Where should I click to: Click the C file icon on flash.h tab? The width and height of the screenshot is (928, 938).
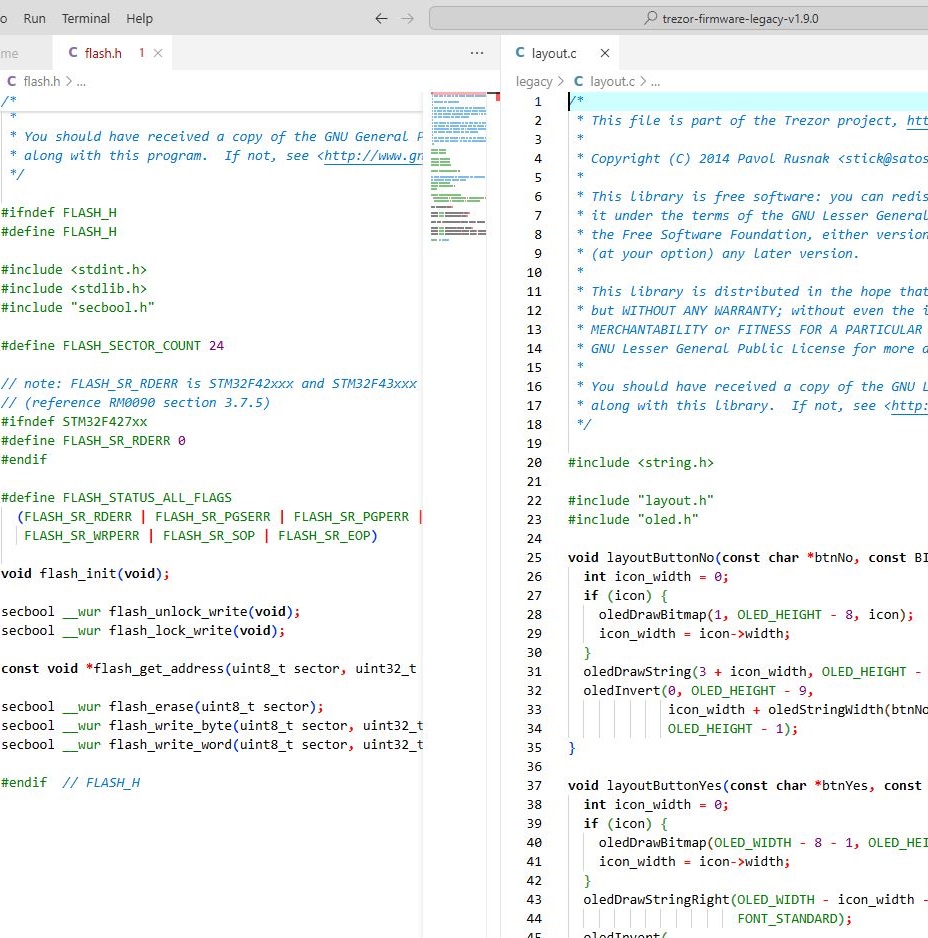pyautogui.click(x=73, y=53)
